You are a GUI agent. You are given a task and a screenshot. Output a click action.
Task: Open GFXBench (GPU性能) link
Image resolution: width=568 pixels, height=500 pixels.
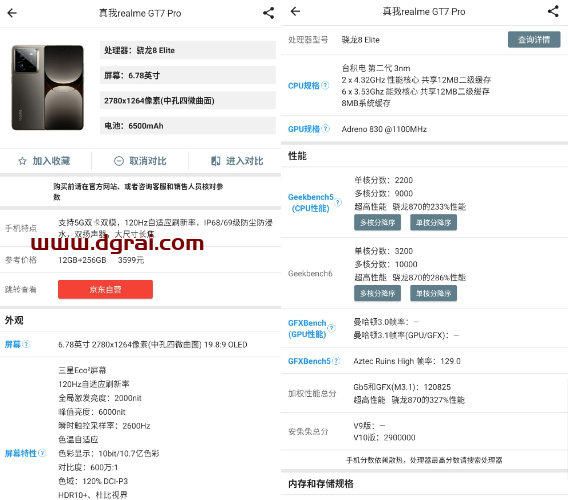point(307,328)
